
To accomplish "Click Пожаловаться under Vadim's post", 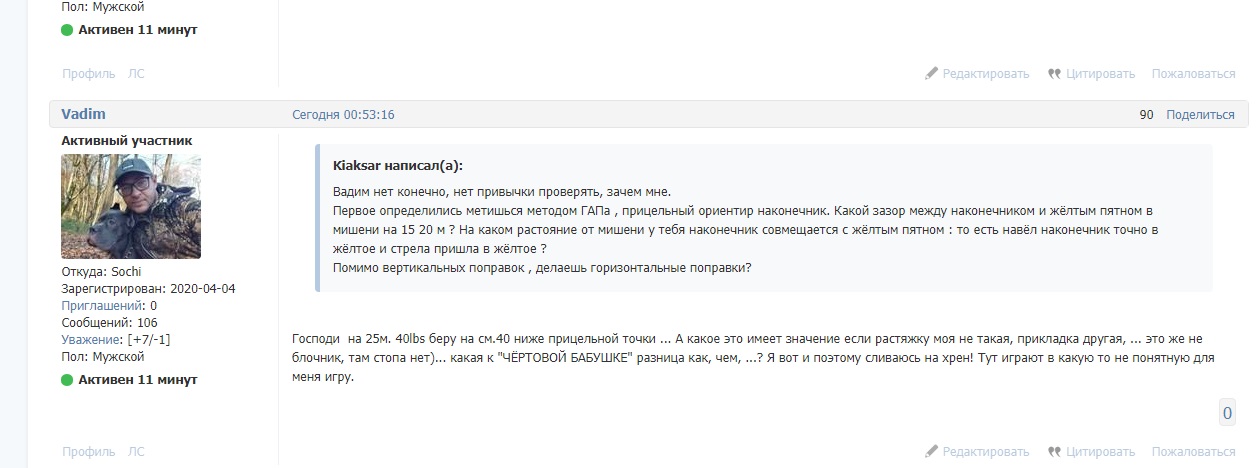I will [1193, 452].
